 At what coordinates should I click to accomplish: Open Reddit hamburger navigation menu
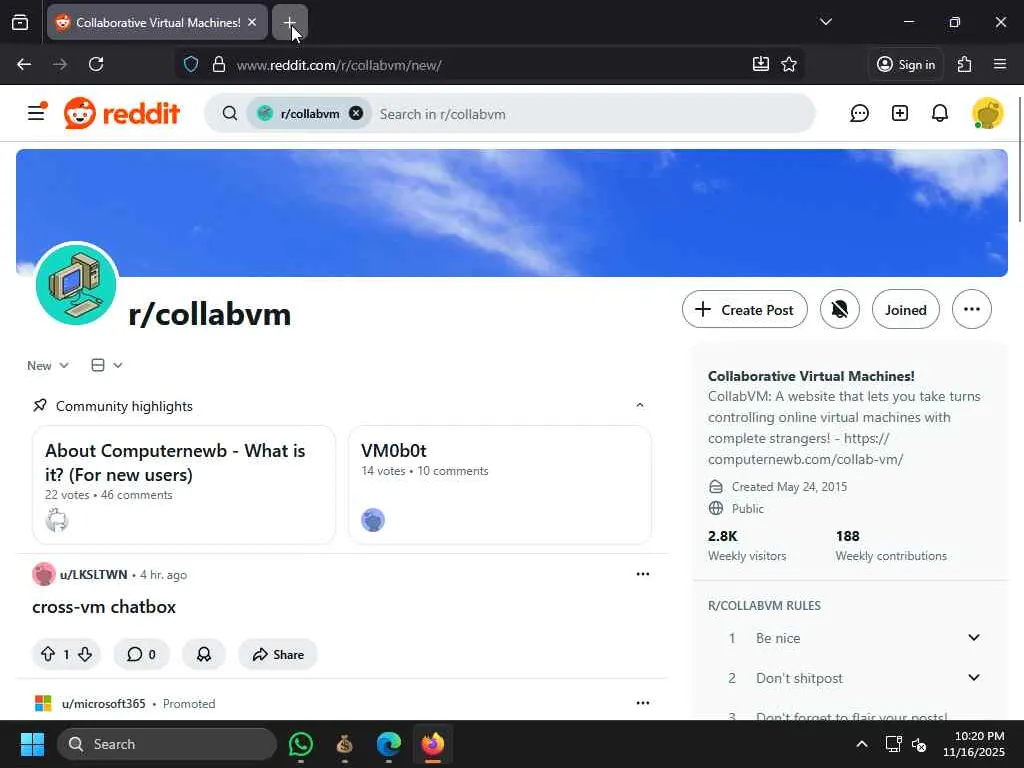click(x=37, y=113)
